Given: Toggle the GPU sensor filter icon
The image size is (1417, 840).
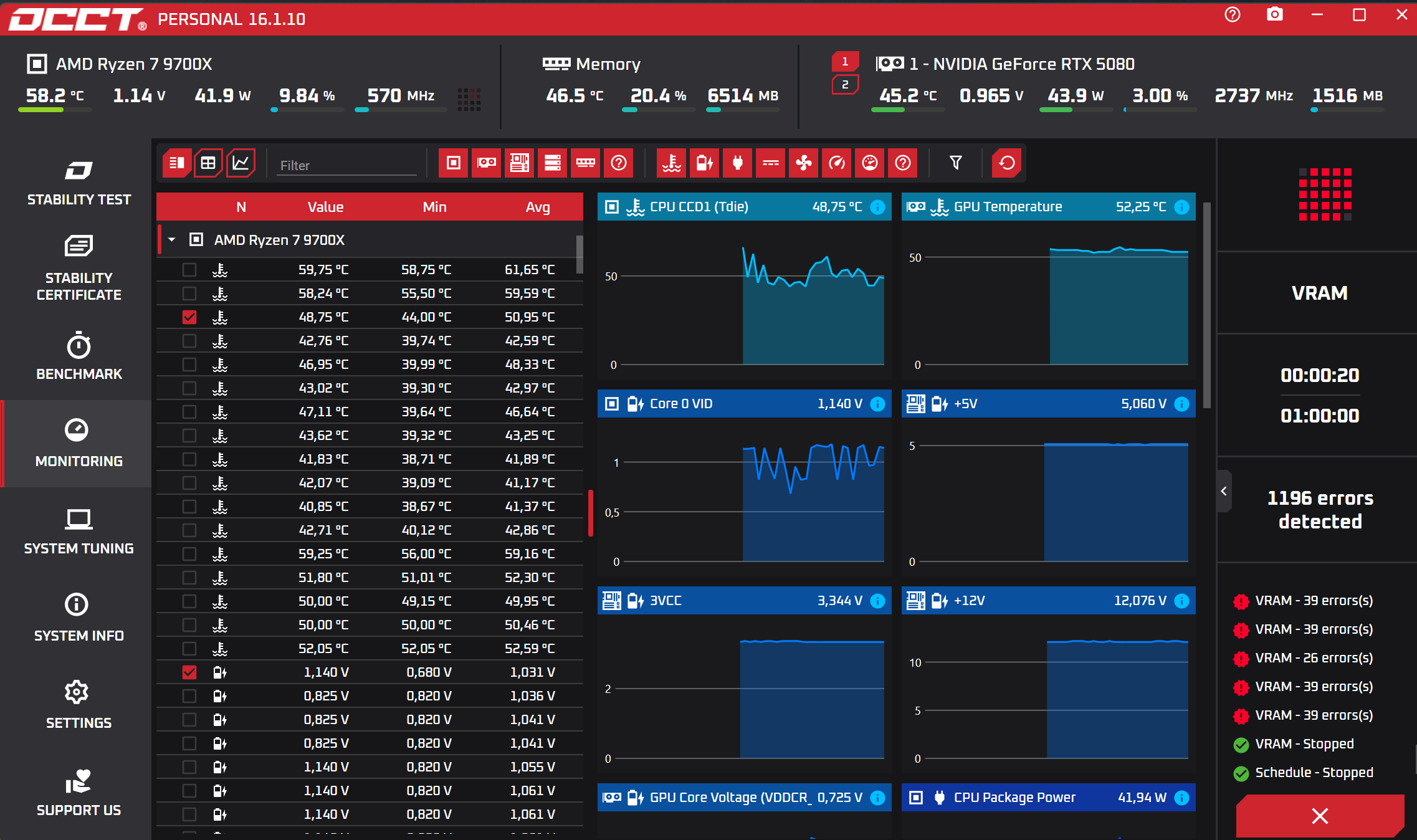Looking at the screenshot, I should coord(486,163).
